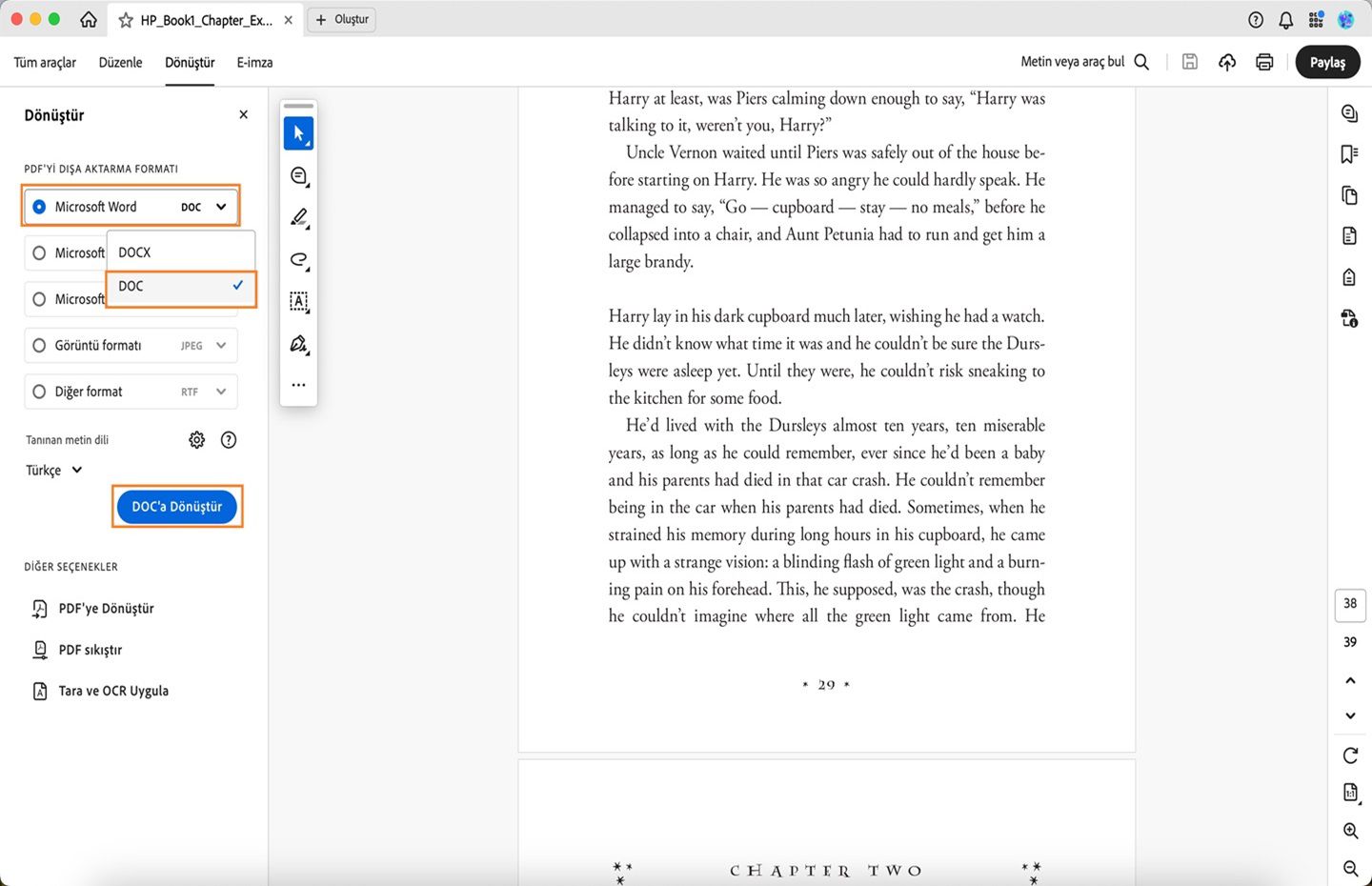1372x886 pixels.
Task: Switch to the Düzenle tab
Action: click(120, 62)
